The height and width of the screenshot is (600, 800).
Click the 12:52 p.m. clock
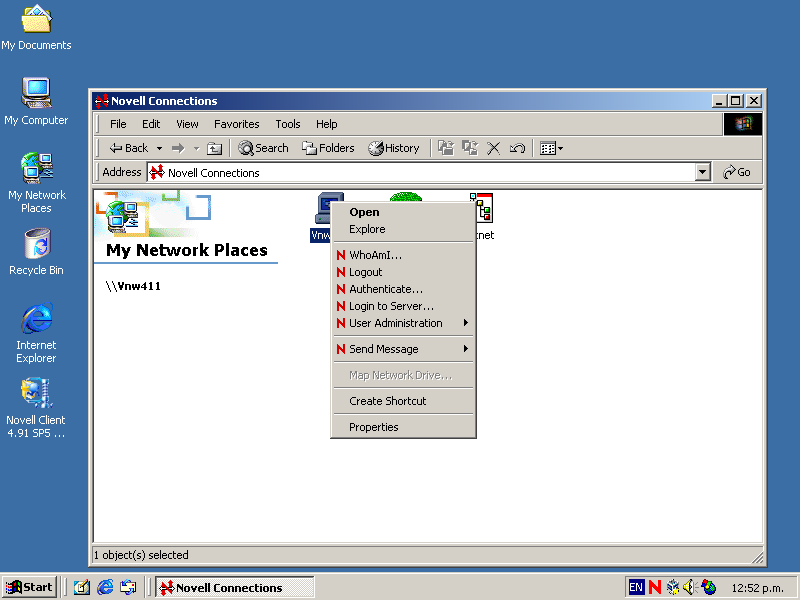(x=757, y=588)
